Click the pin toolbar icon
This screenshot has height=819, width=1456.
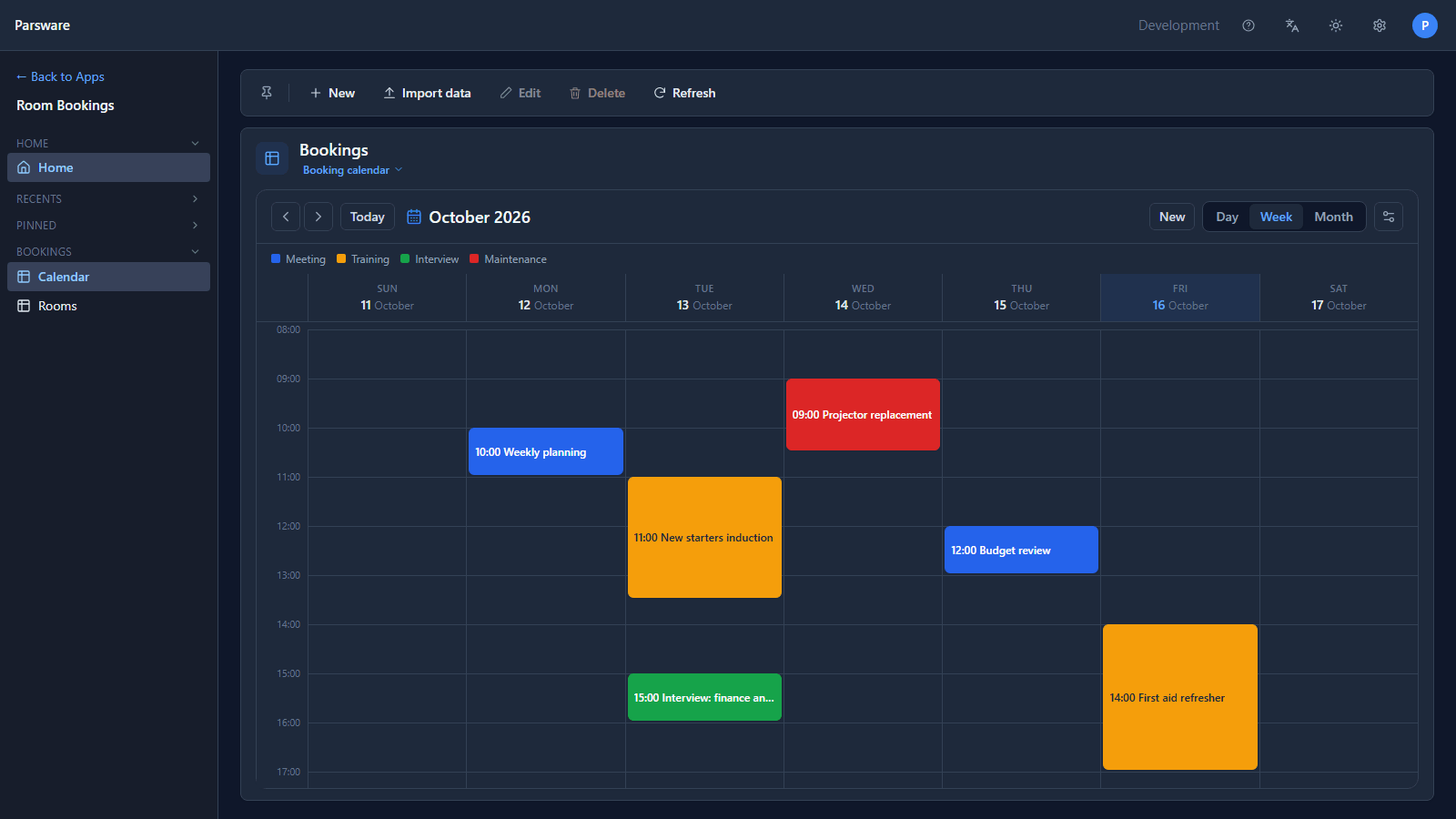click(x=267, y=93)
